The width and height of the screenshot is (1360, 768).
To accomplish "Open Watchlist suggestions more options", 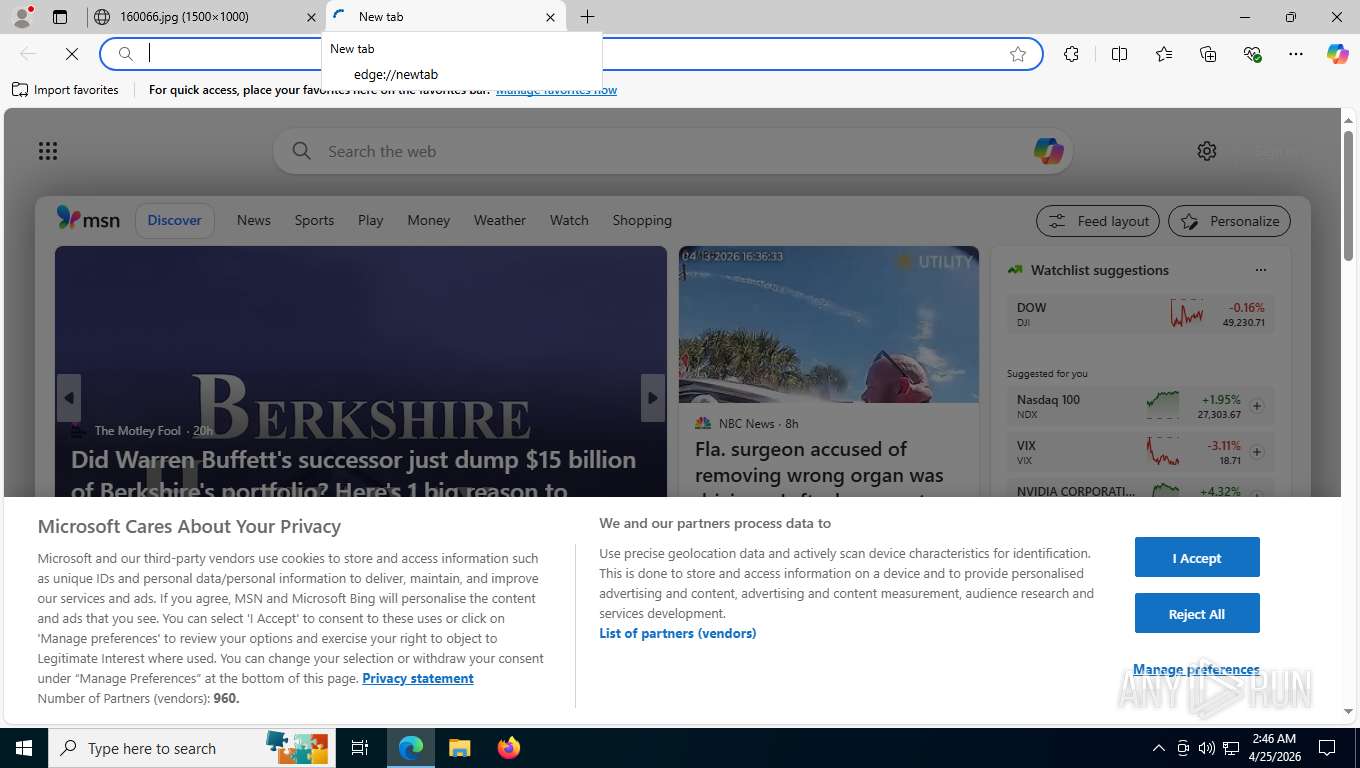I will (1261, 270).
